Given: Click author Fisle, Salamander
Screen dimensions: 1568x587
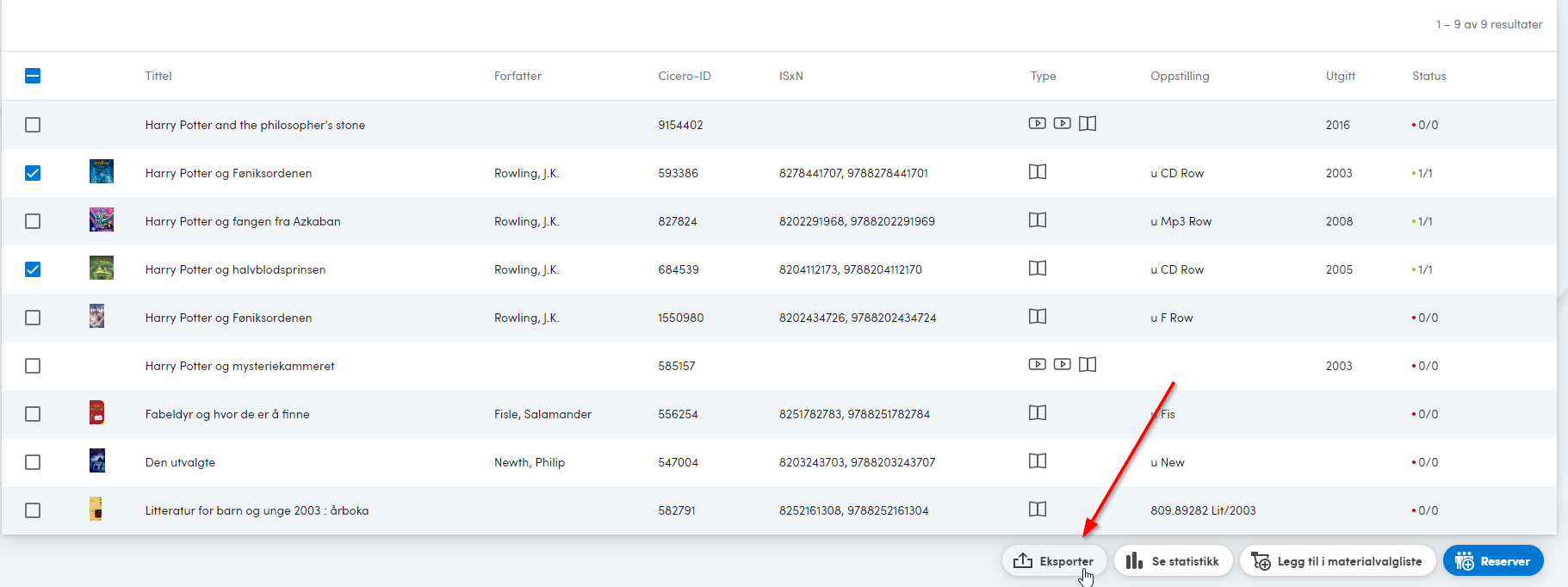Looking at the screenshot, I should click(542, 414).
